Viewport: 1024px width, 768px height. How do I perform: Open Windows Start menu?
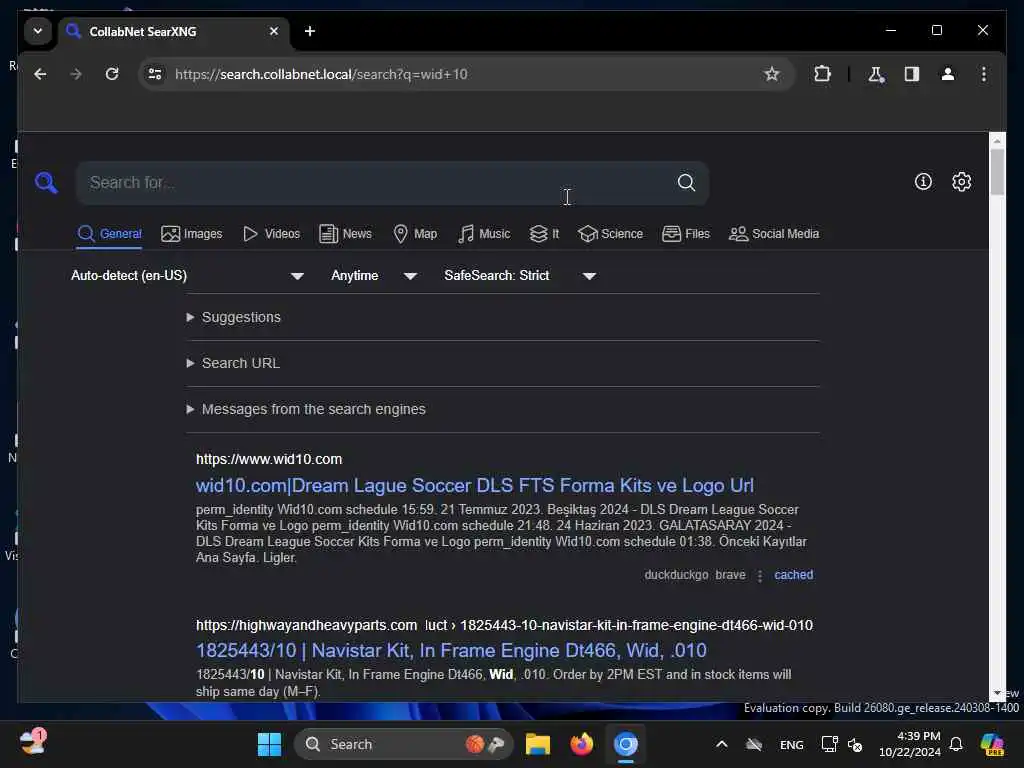click(x=269, y=744)
